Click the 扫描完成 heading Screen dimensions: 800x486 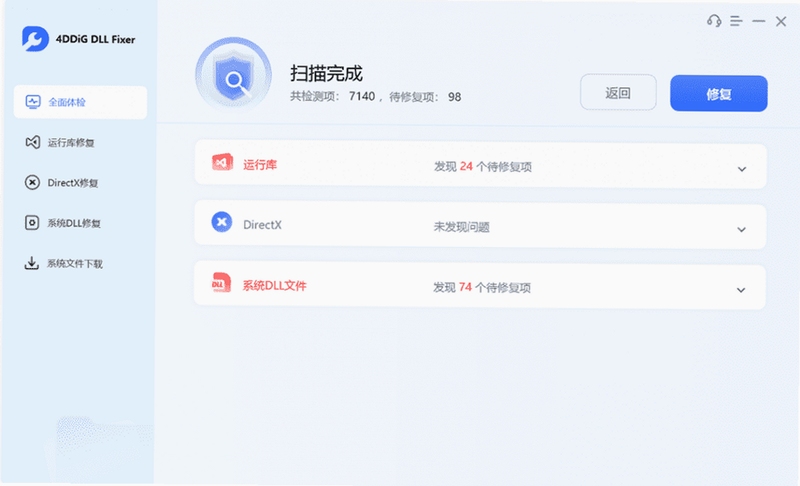pyautogui.click(x=327, y=73)
